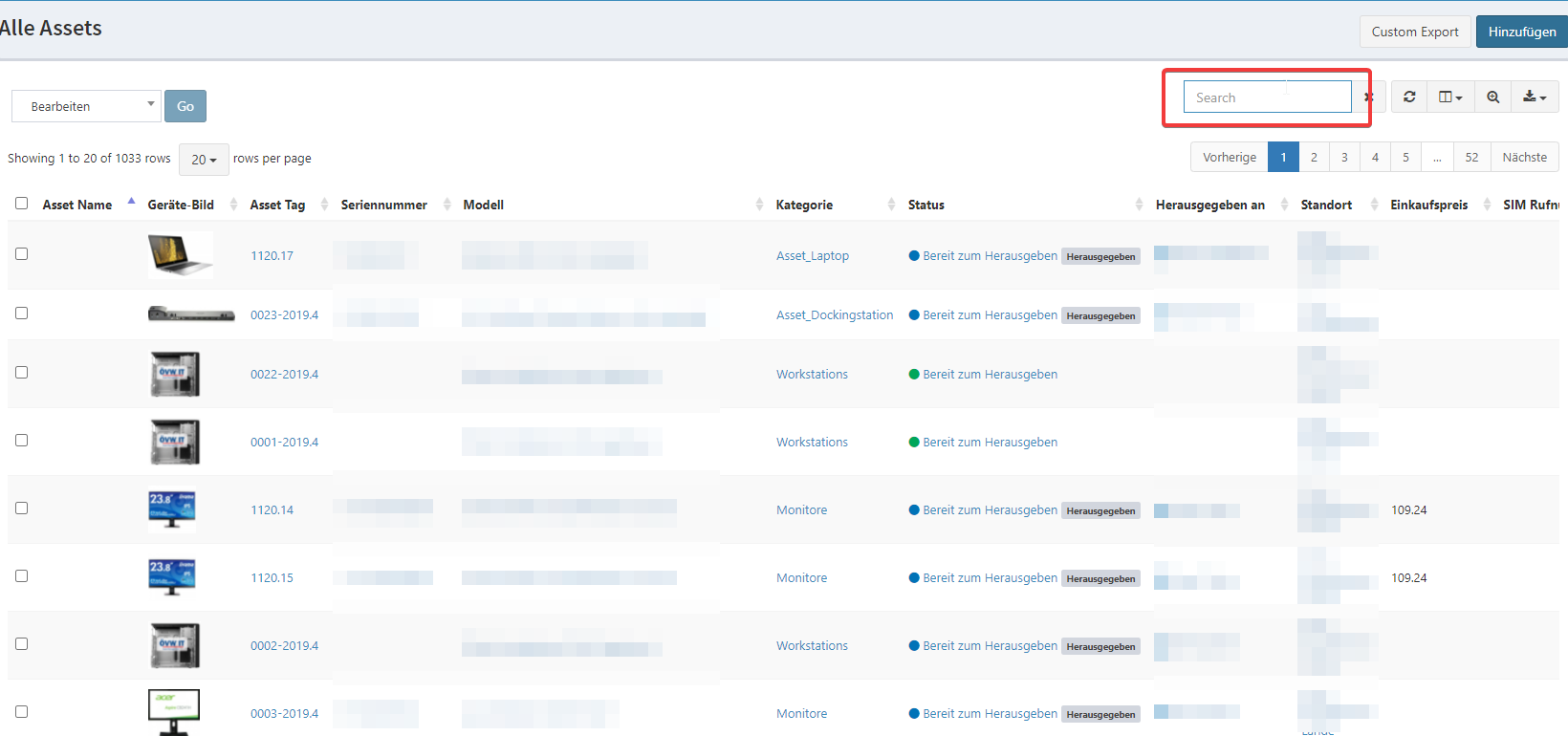1568x736 pixels.
Task: Tick the checkbox for asset 1120.14
Action: tap(21, 509)
